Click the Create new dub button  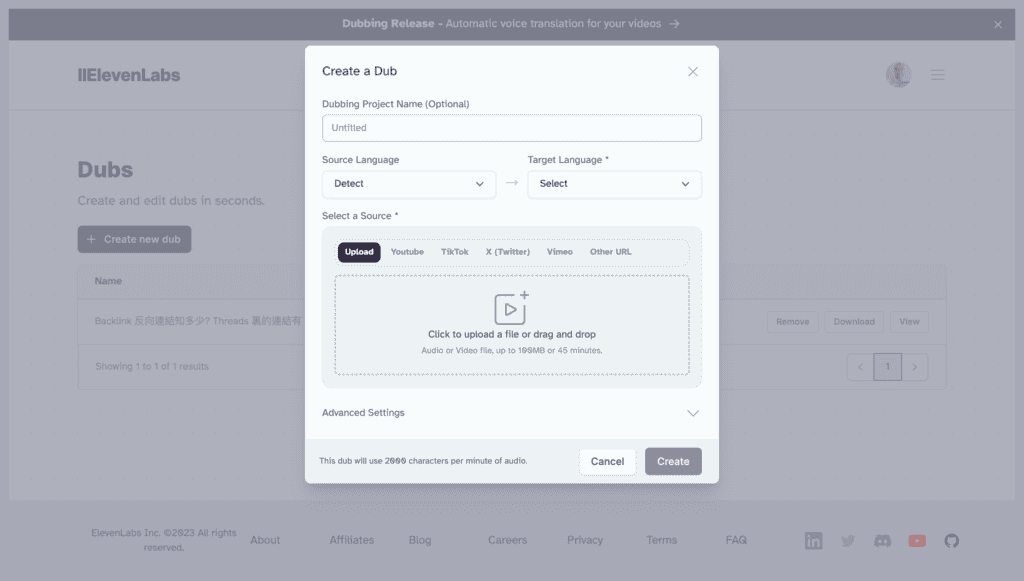point(135,240)
